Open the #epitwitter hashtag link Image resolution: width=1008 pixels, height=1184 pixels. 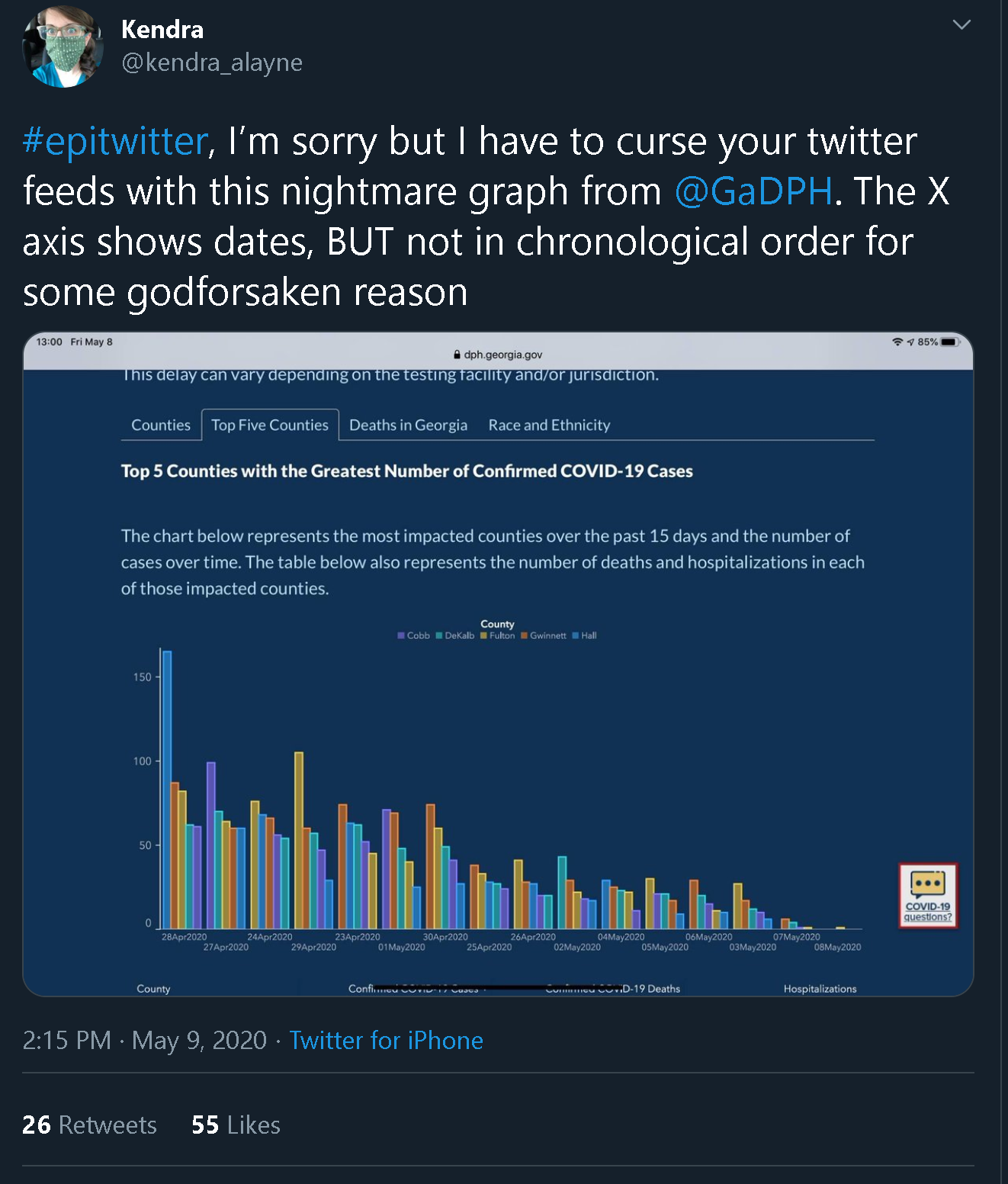click(x=115, y=142)
